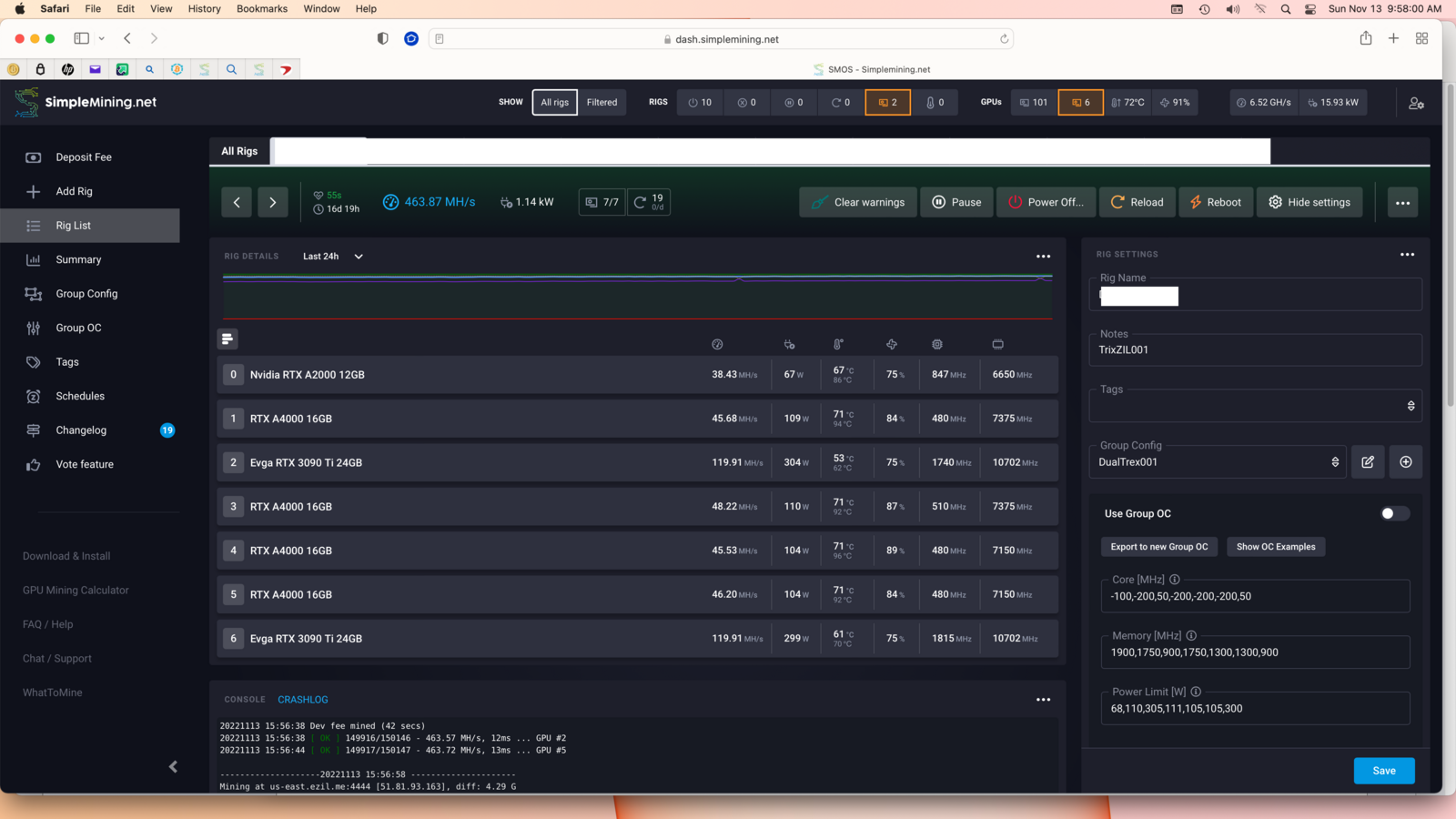The height and width of the screenshot is (819, 1456).
Task: Toggle GPU list view icon
Action: (x=227, y=339)
